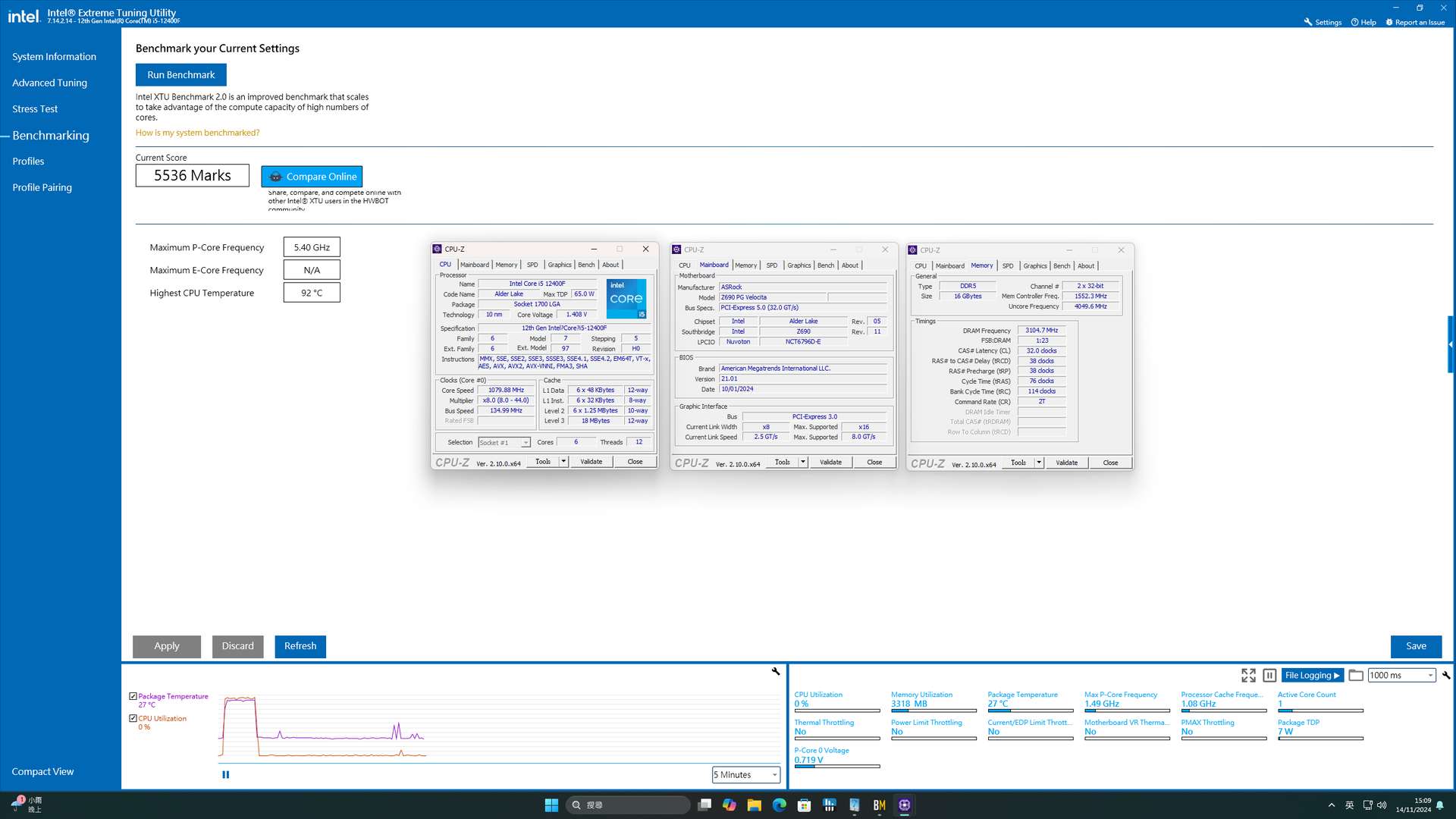Open Profiles in the sidebar
Screen dimensions: 1456x819
point(28,162)
